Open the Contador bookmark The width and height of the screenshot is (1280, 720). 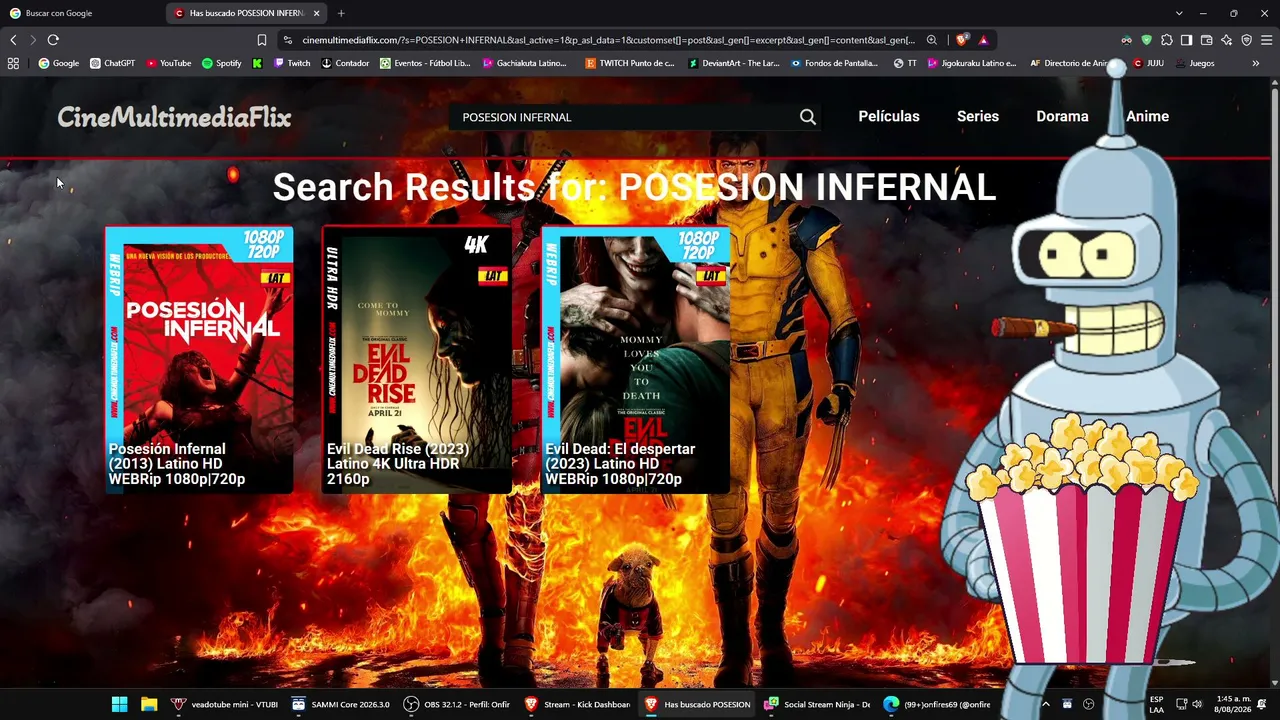tap(345, 63)
